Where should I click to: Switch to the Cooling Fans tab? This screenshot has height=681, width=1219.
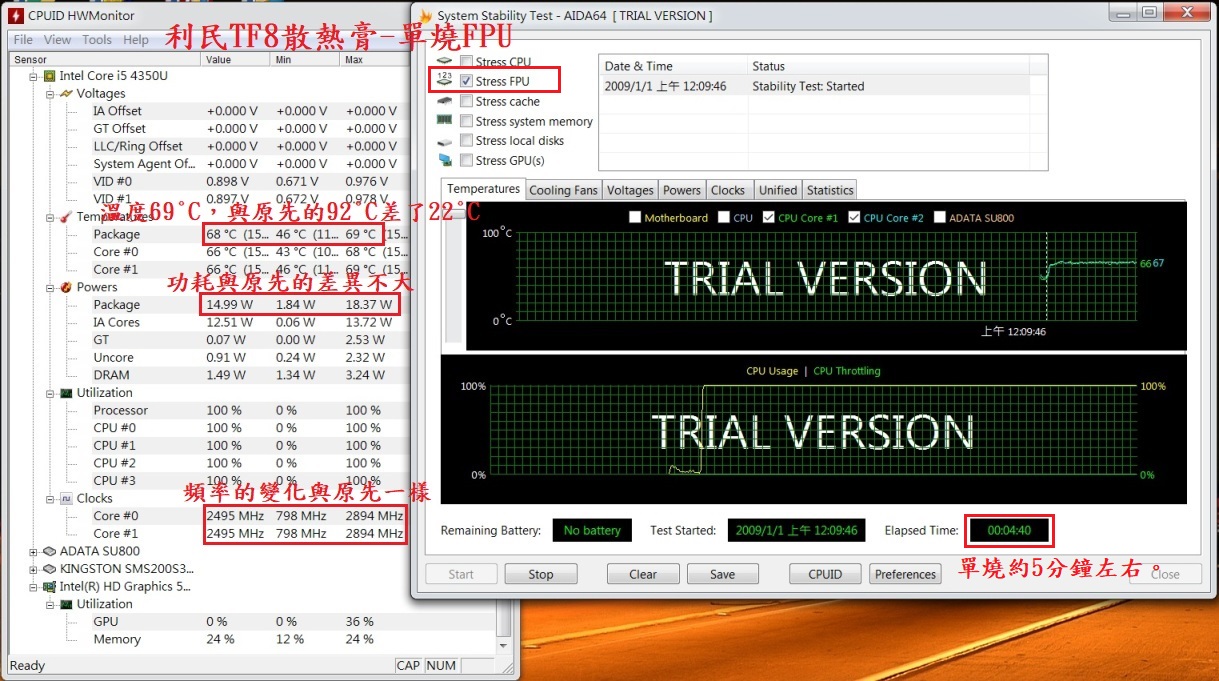coord(563,190)
